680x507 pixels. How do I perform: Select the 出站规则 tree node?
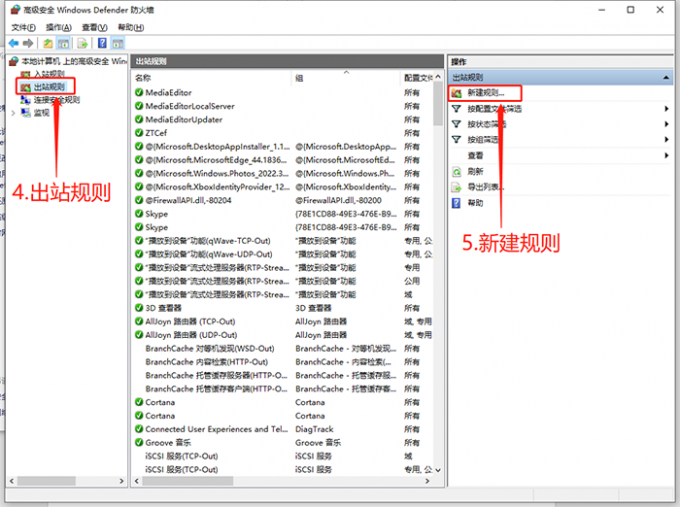[49, 87]
